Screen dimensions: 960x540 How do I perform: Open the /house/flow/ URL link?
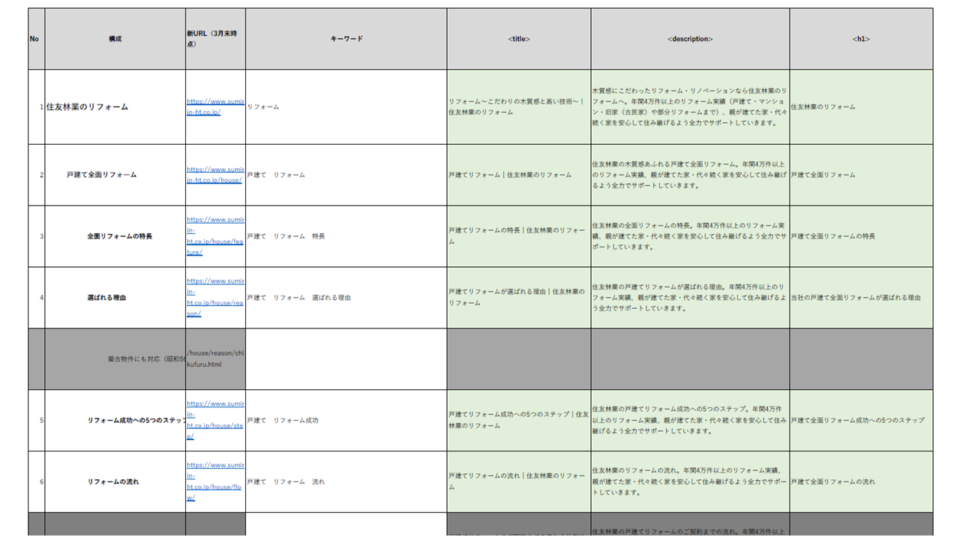click(x=215, y=482)
